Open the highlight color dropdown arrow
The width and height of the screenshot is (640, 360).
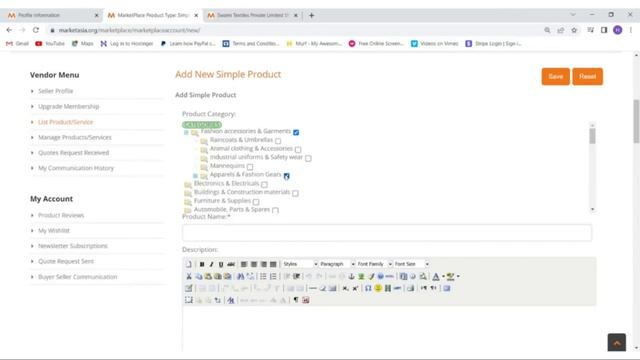click(x=458, y=276)
